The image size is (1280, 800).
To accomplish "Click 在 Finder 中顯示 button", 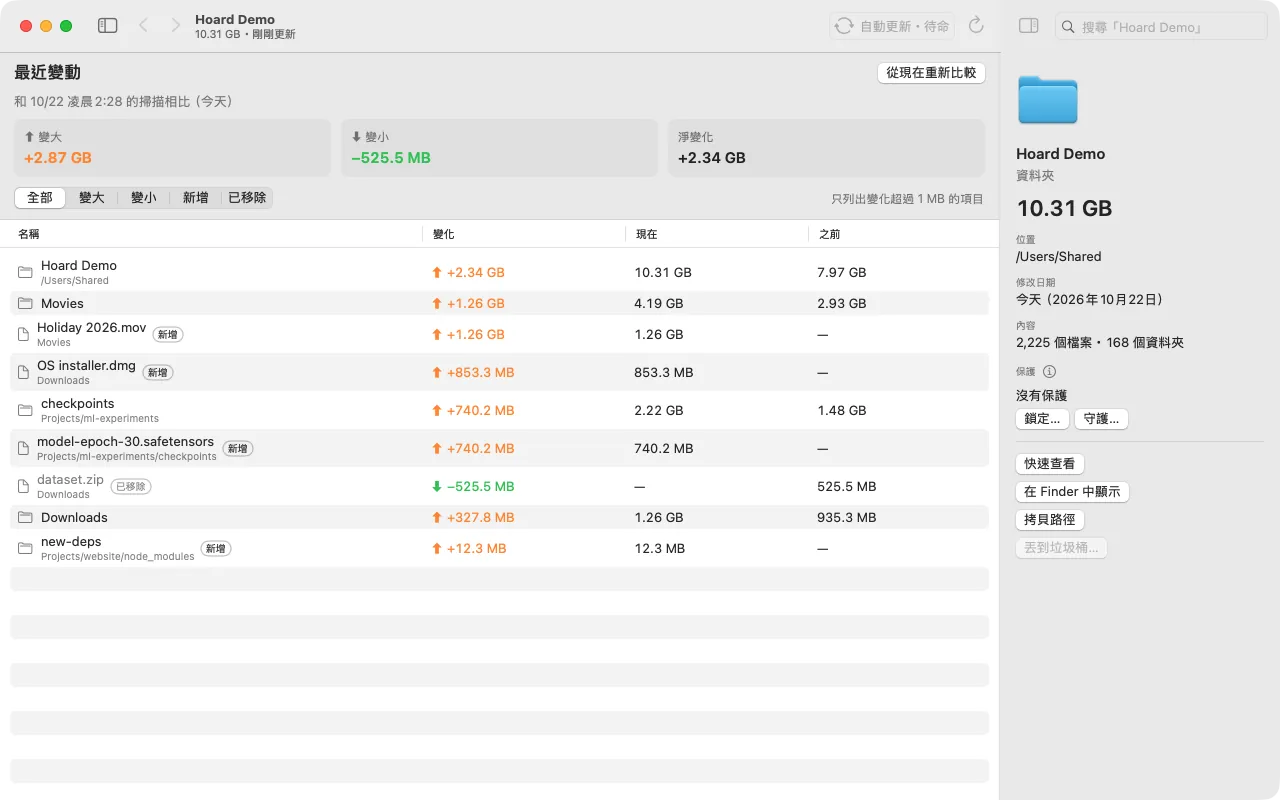I will [1072, 492].
